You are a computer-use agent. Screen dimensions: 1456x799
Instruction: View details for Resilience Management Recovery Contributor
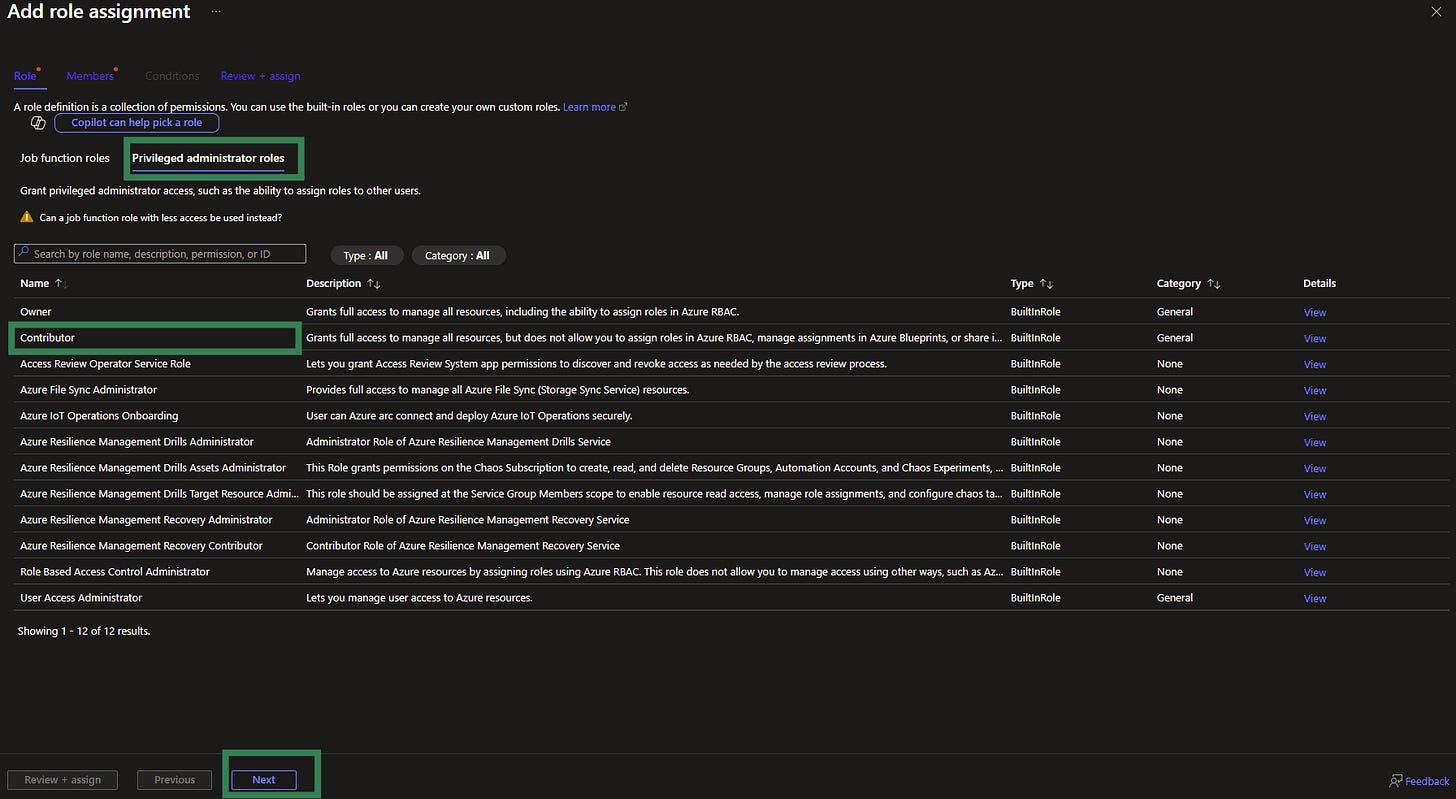pos(1314,546)
